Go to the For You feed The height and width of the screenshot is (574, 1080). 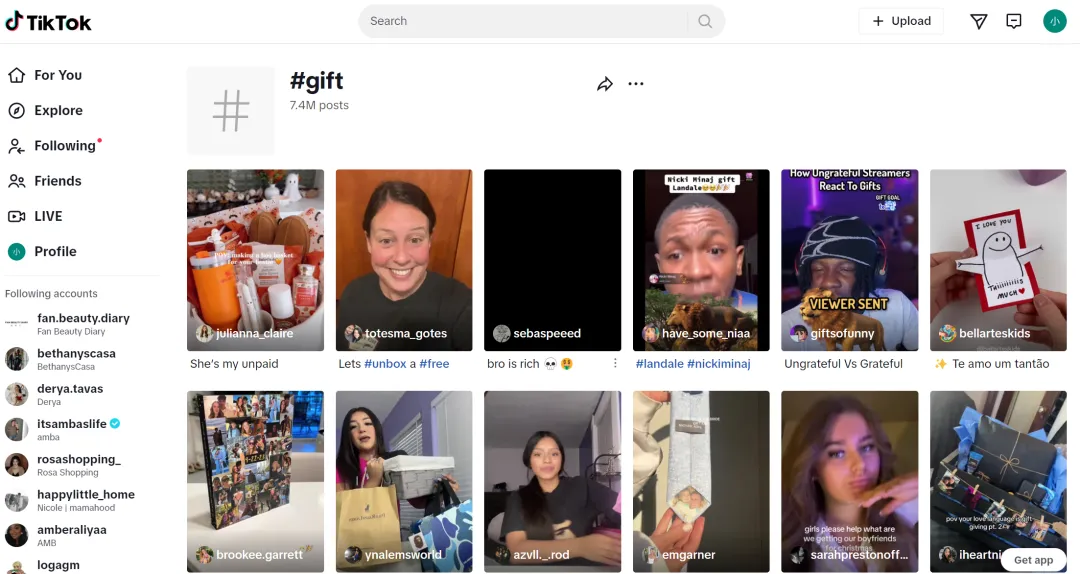58,75
